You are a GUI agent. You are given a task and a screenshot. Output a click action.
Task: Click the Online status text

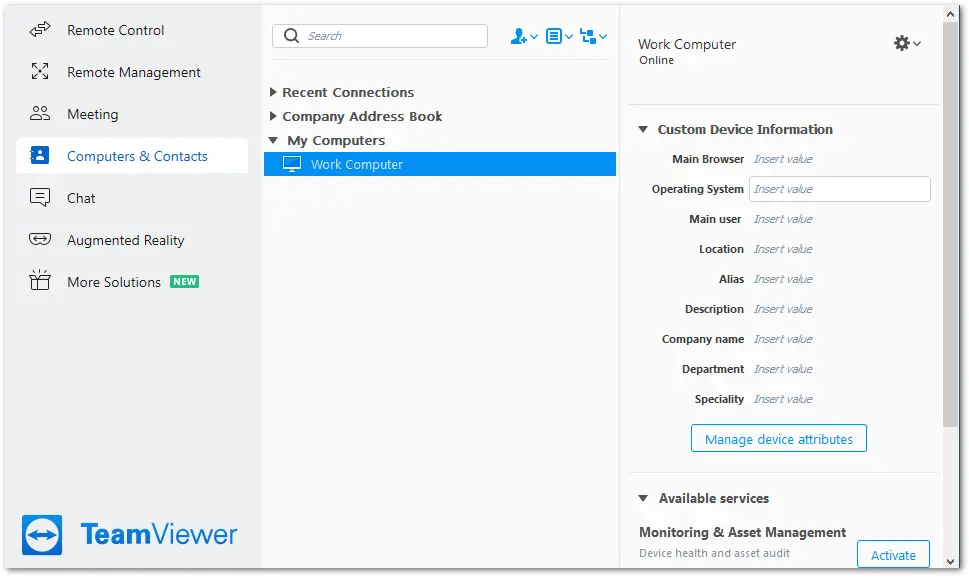pos(656,60)
